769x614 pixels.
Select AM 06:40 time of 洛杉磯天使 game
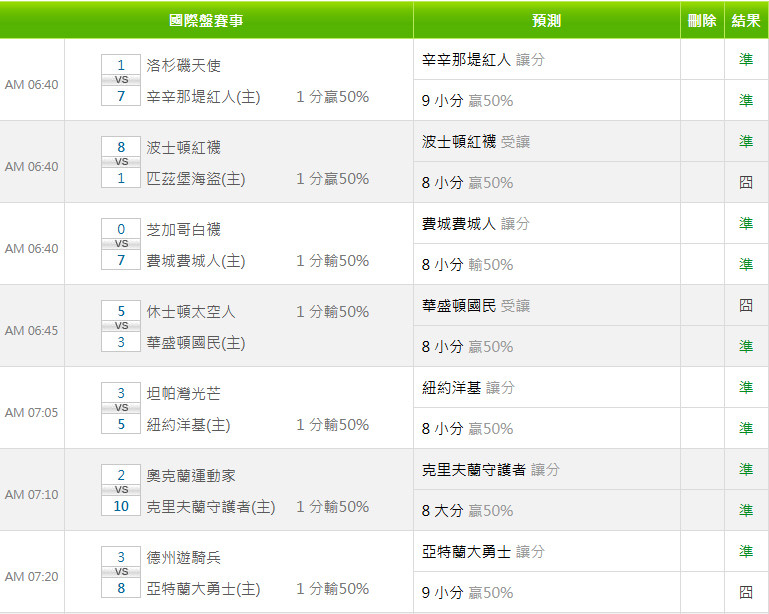pyautogui.click(x=31, y=85)
